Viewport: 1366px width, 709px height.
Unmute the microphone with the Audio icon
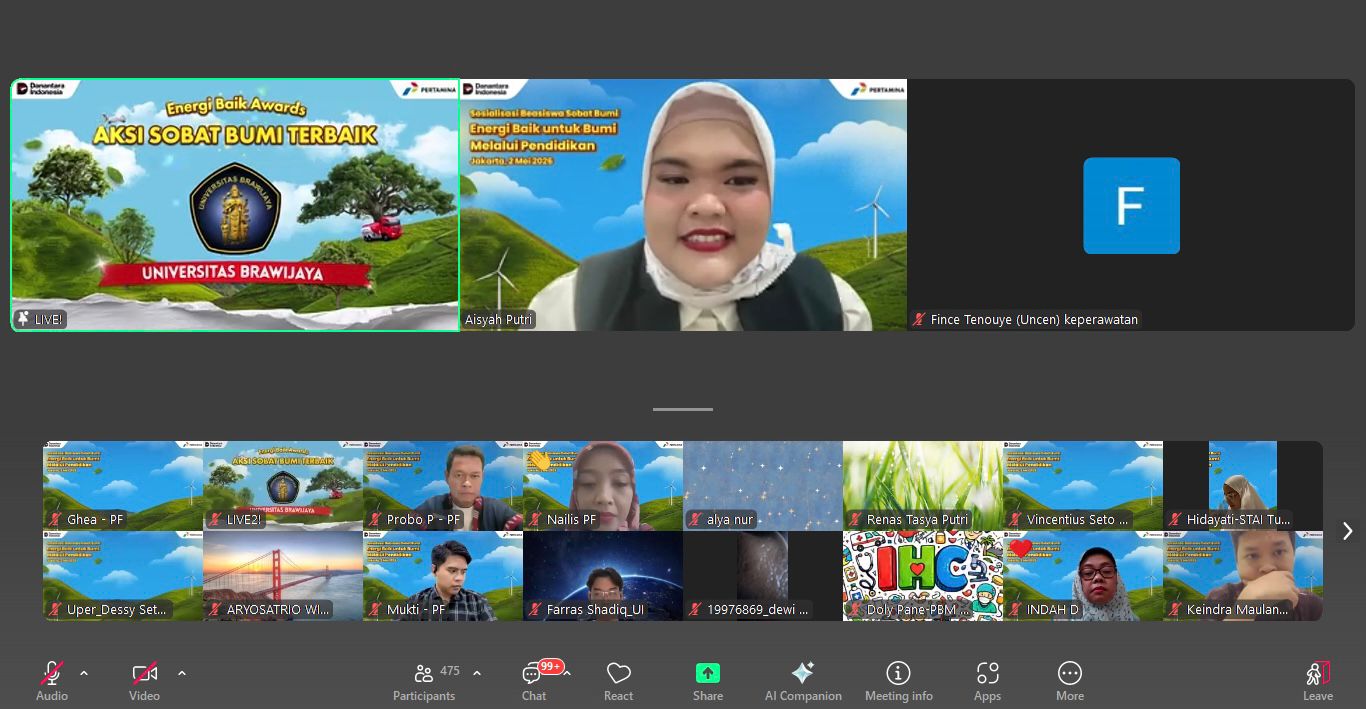click(52, 673)
